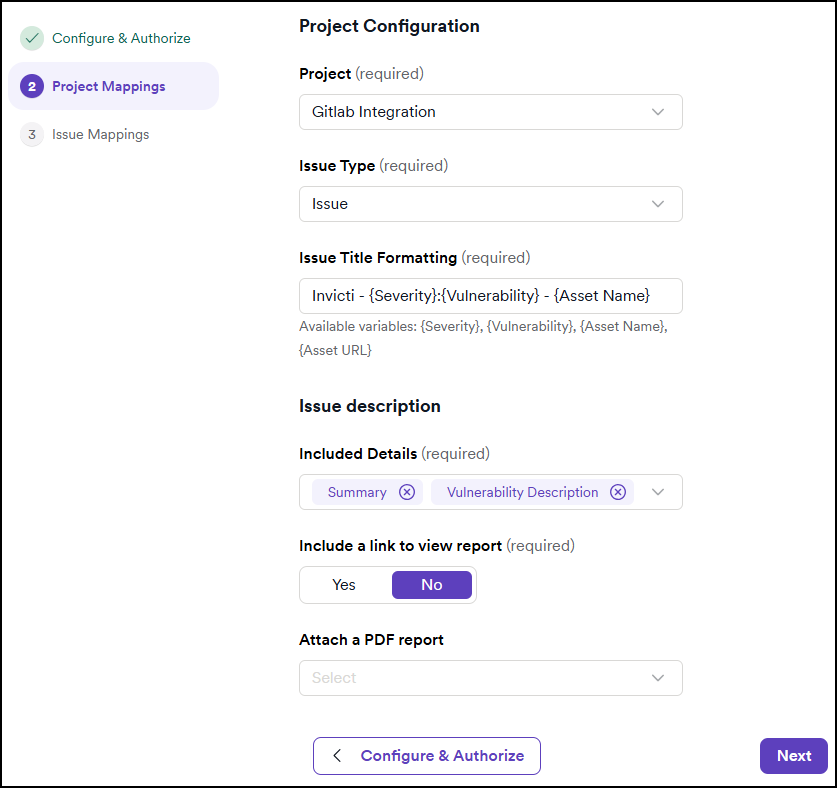
Task: Click inside the Included Details chips area
Action: 490,492
